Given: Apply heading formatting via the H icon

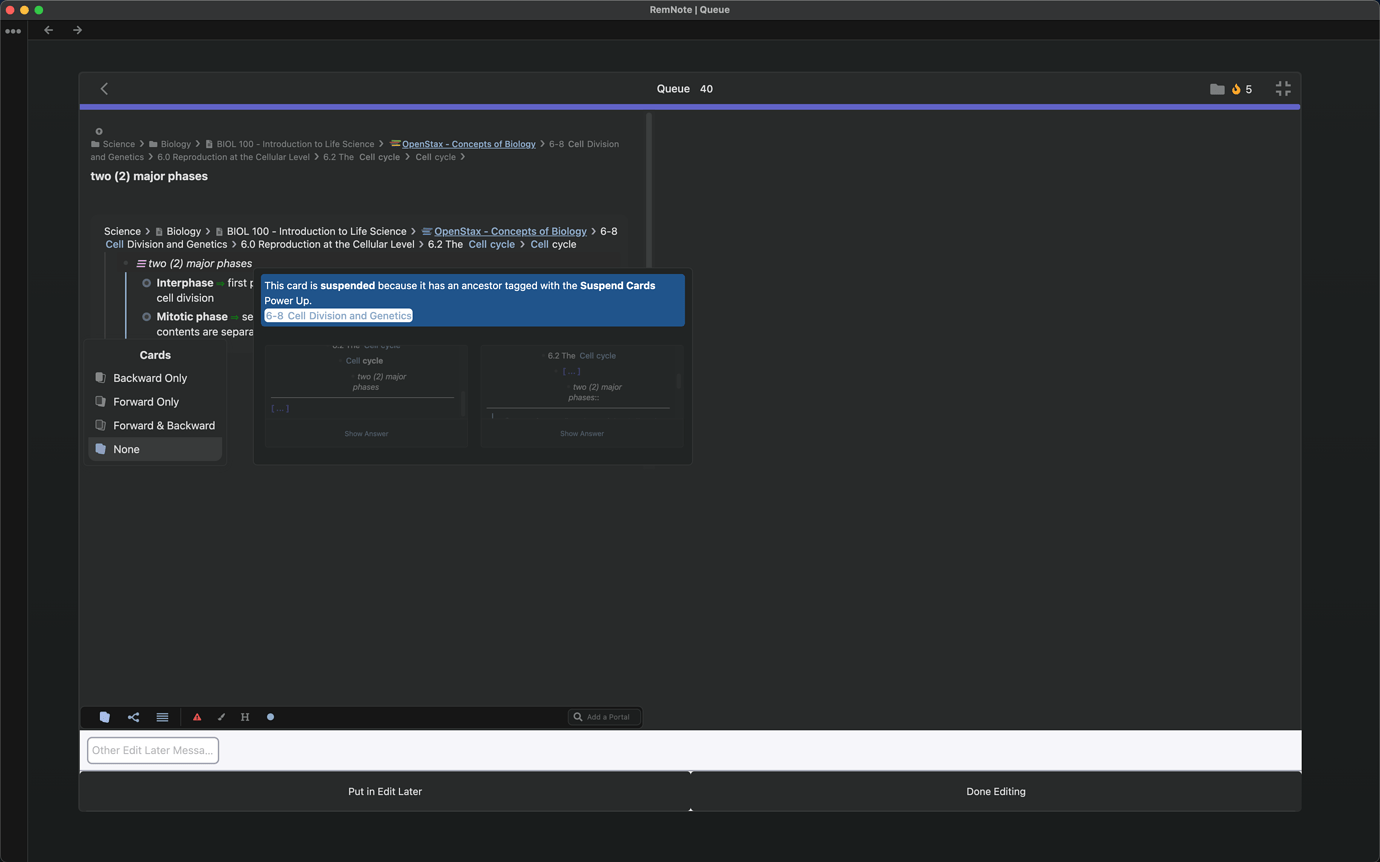Looking at the screenshot, I should coord(245,717).
